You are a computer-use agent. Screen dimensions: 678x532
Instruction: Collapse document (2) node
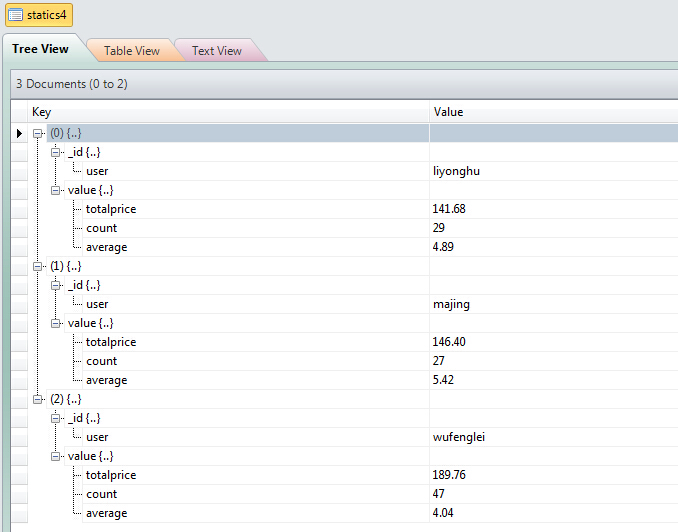(38, 399)
